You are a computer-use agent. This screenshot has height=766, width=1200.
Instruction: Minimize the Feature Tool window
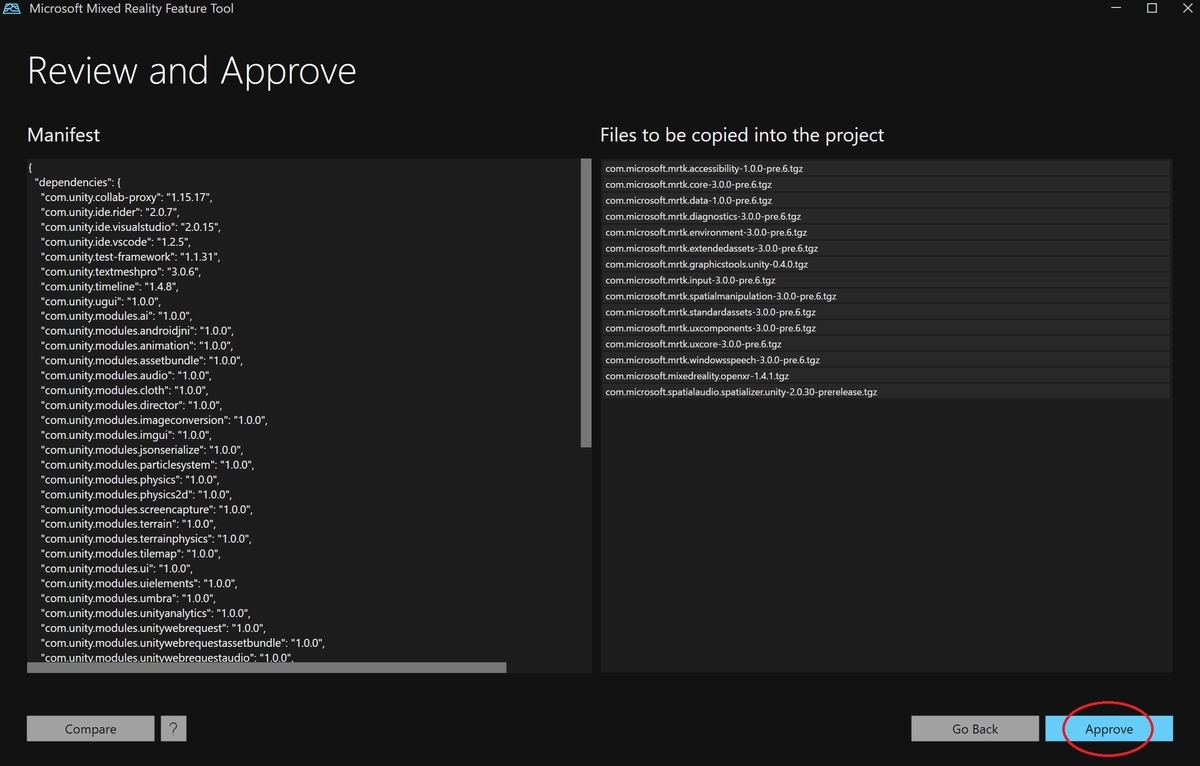1116,8
